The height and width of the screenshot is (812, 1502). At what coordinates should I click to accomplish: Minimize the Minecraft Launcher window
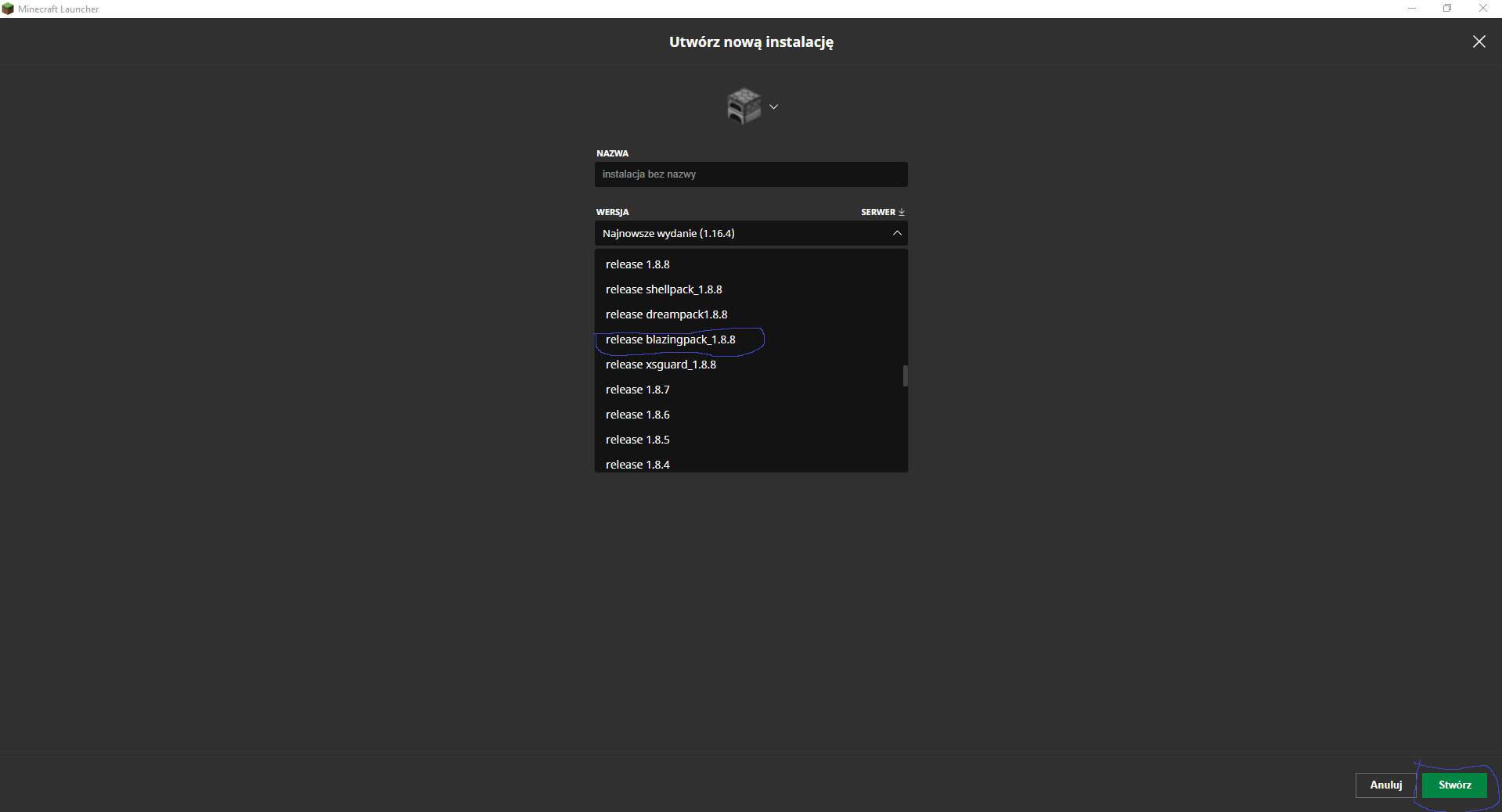(x=1412, y=9)
